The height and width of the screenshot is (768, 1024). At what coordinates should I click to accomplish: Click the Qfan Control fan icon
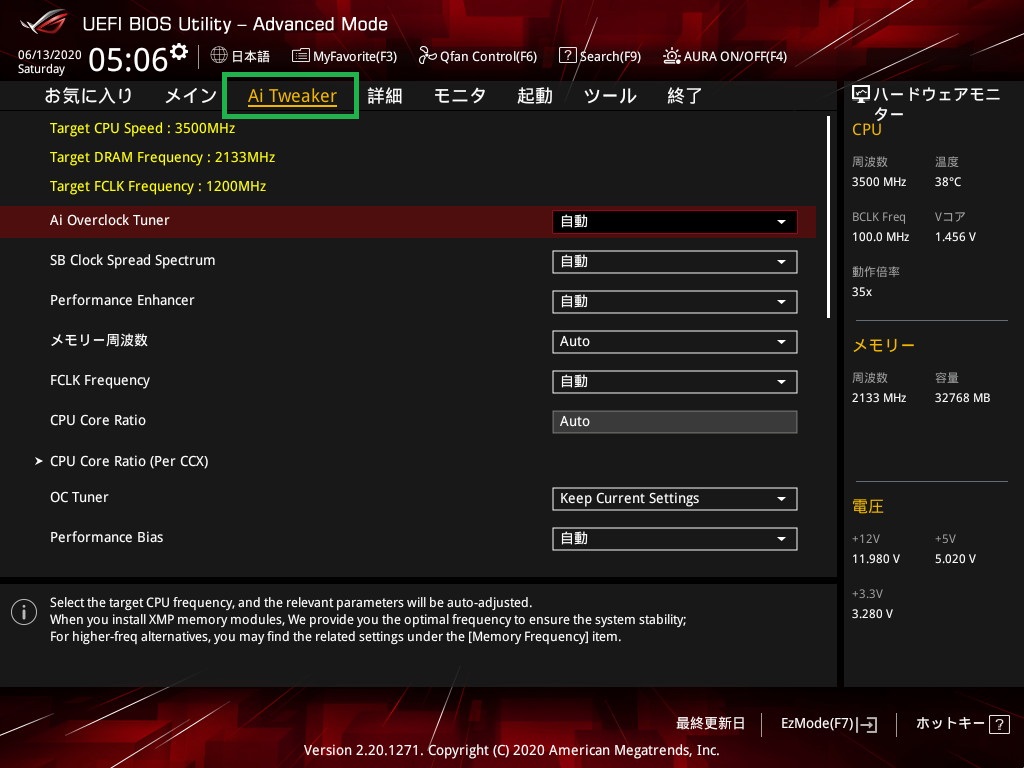click(x=427, y=56)
